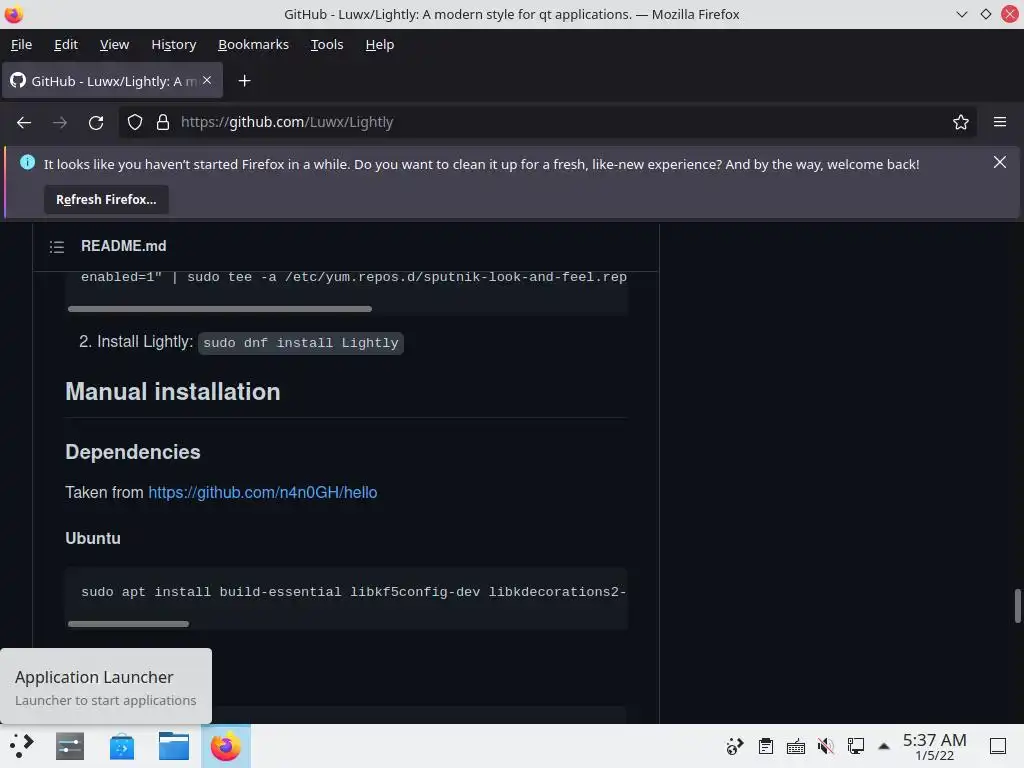Screen dimensions: 1024x768
Task: Open the Firefox hamburger application menu
Action: [1000, 122]
